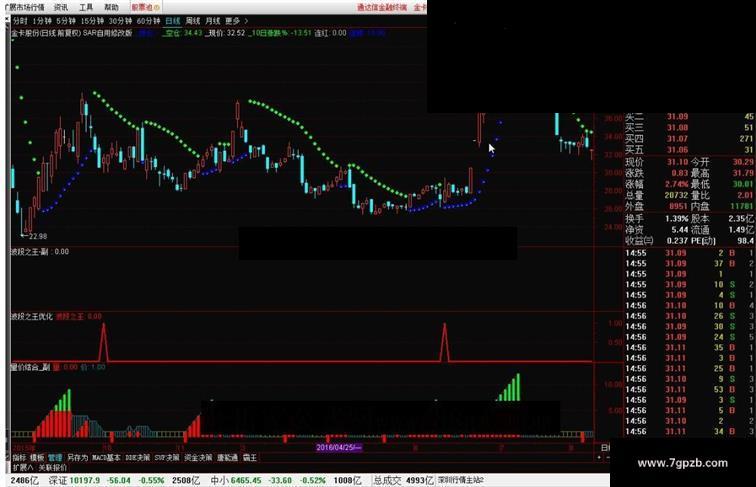This screenshot has height=487, width=756.
Task: Switch chart to 1分钟 period
Action: click(x=42, y=21)
